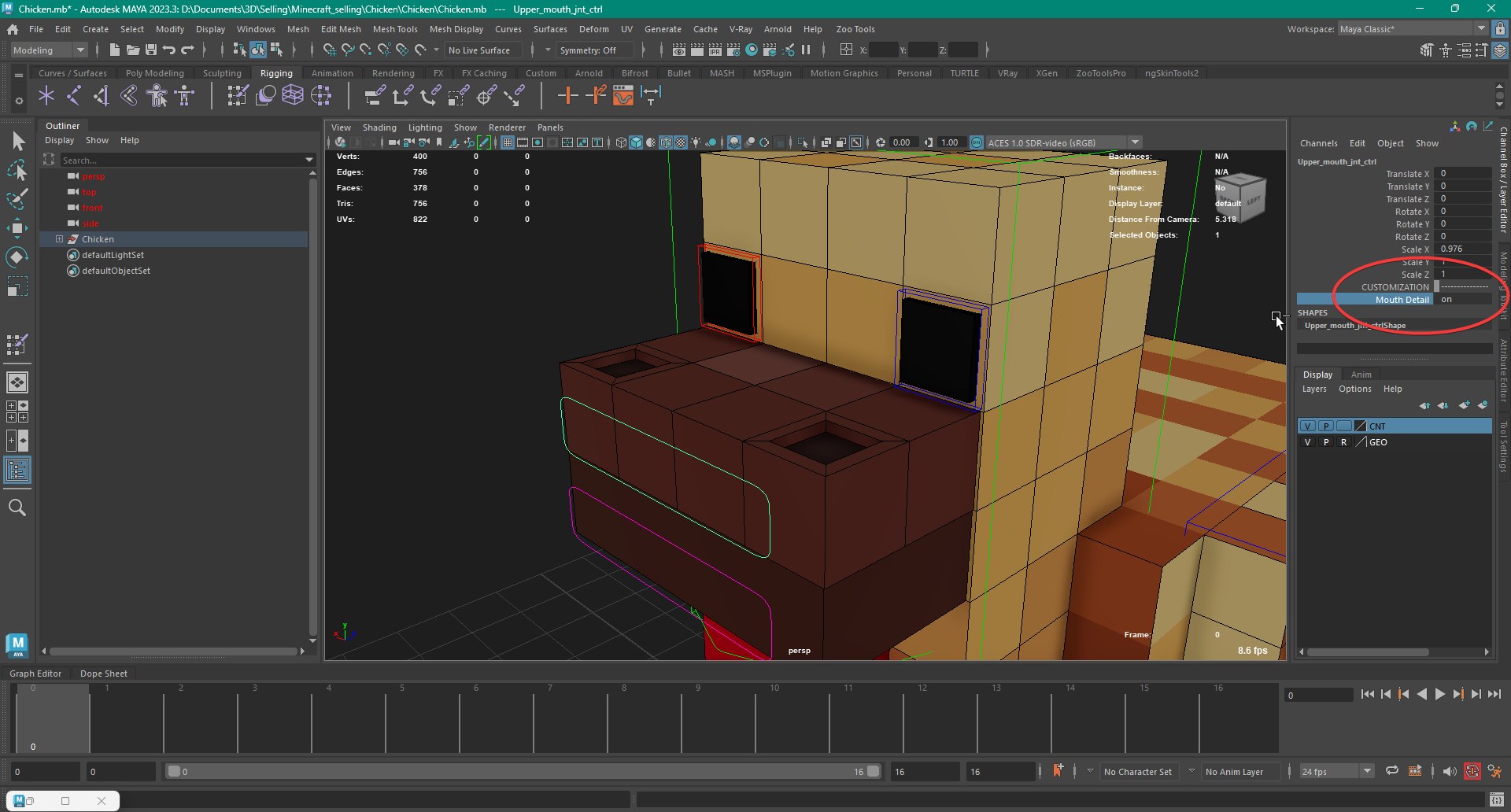Toggle viewport grid display icon
Image resolution: width=1511 pixels, height=812 pixels.
tap(508, 142)
